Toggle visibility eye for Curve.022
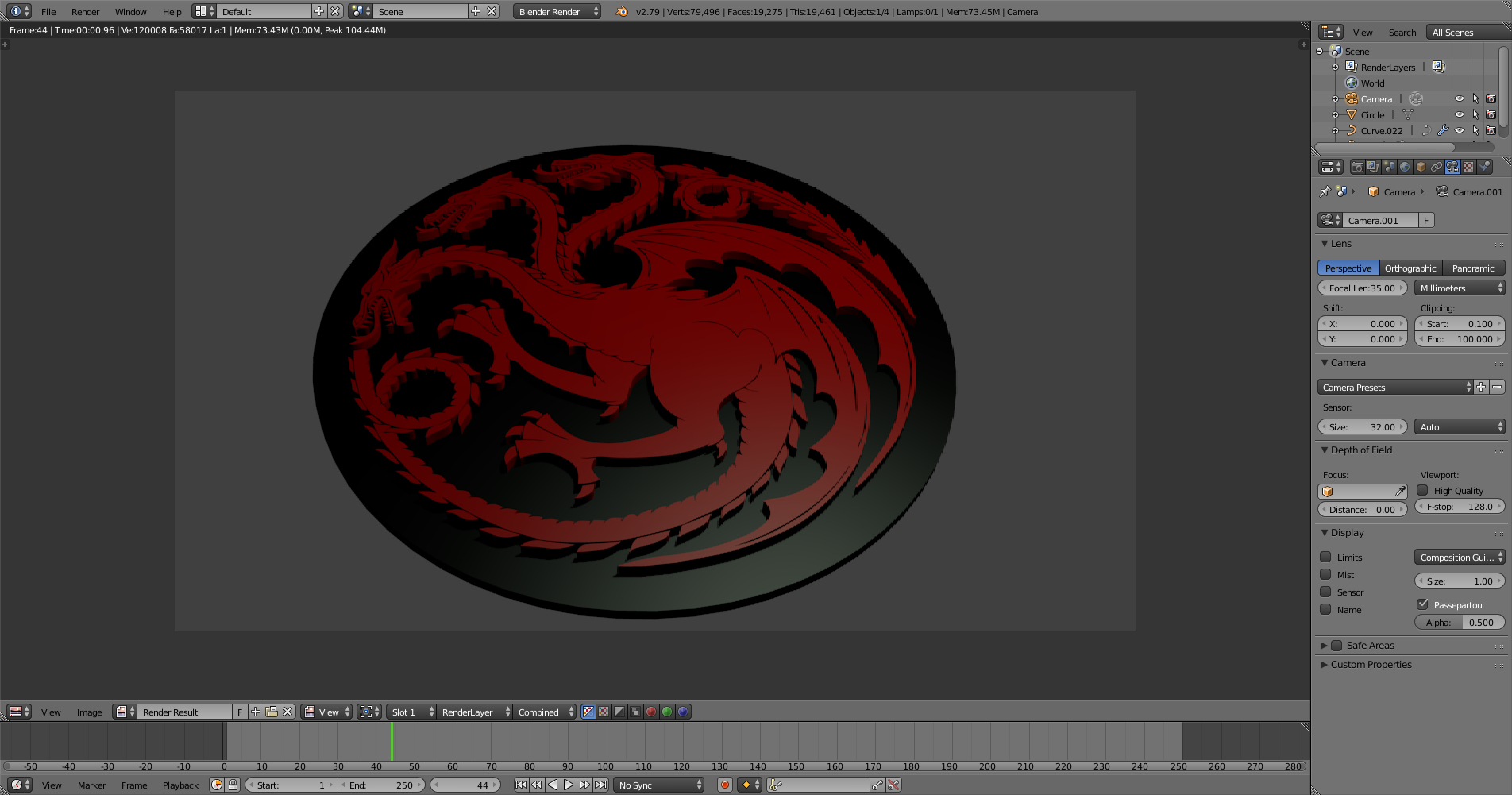The image size is (1512, 795). 1459,130
